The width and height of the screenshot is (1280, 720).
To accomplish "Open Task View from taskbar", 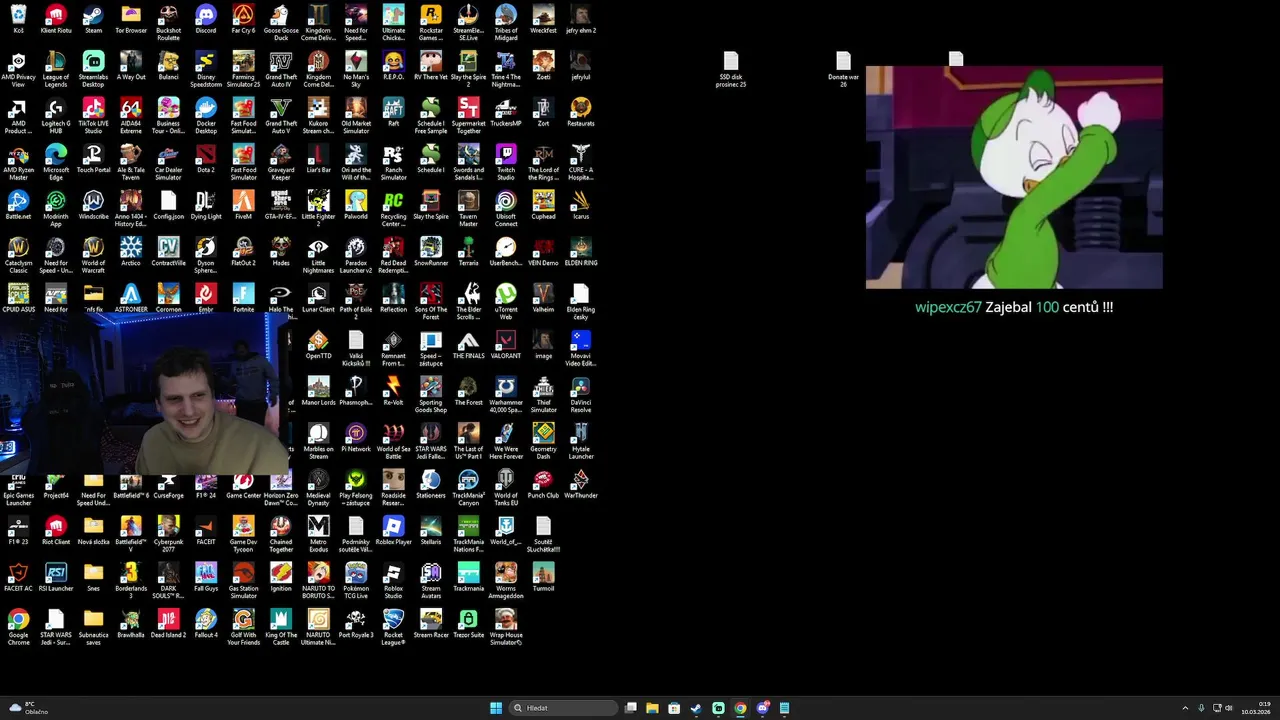I will point(630,708).
